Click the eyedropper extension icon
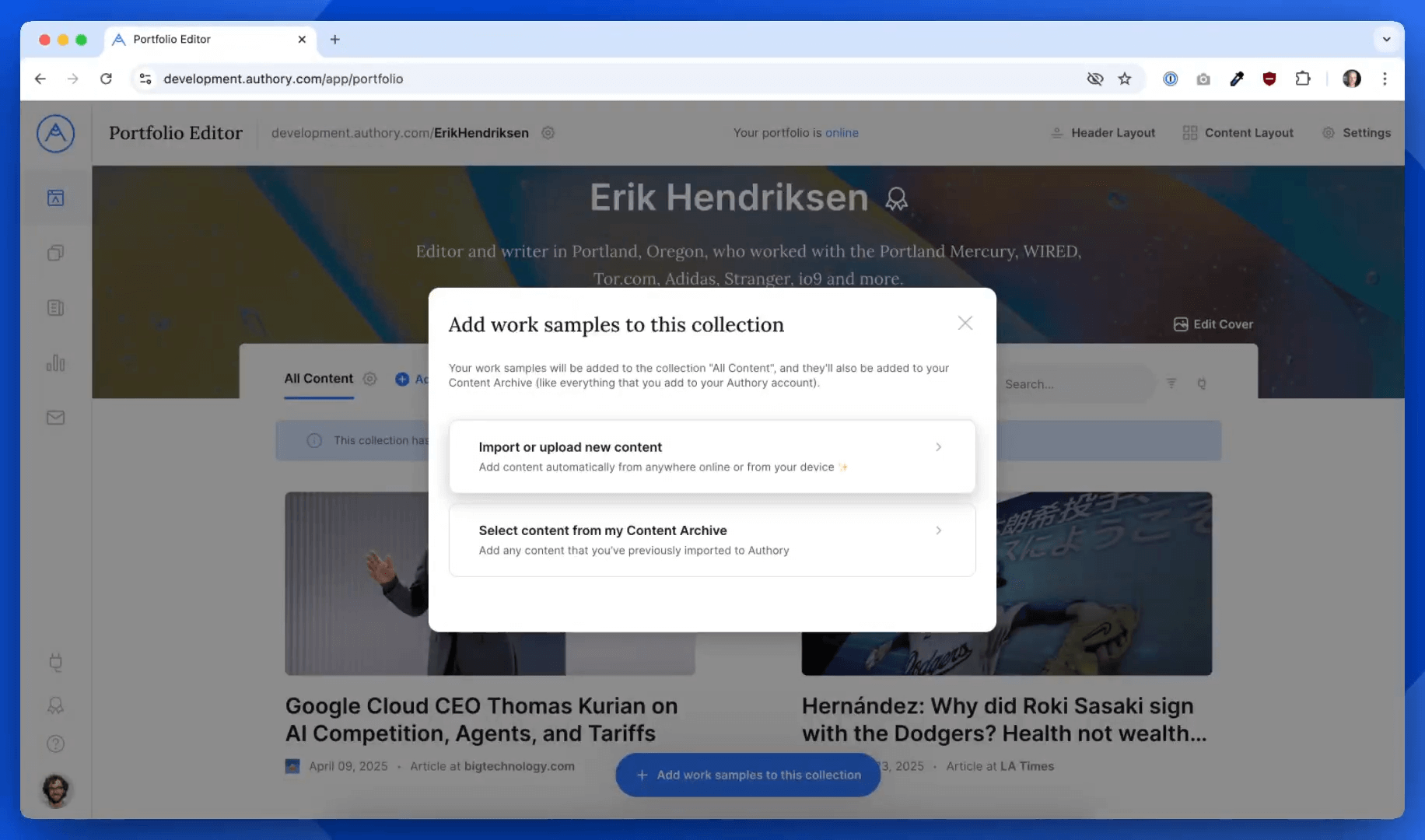1425x840 pixels. (x=1237, y=79)
